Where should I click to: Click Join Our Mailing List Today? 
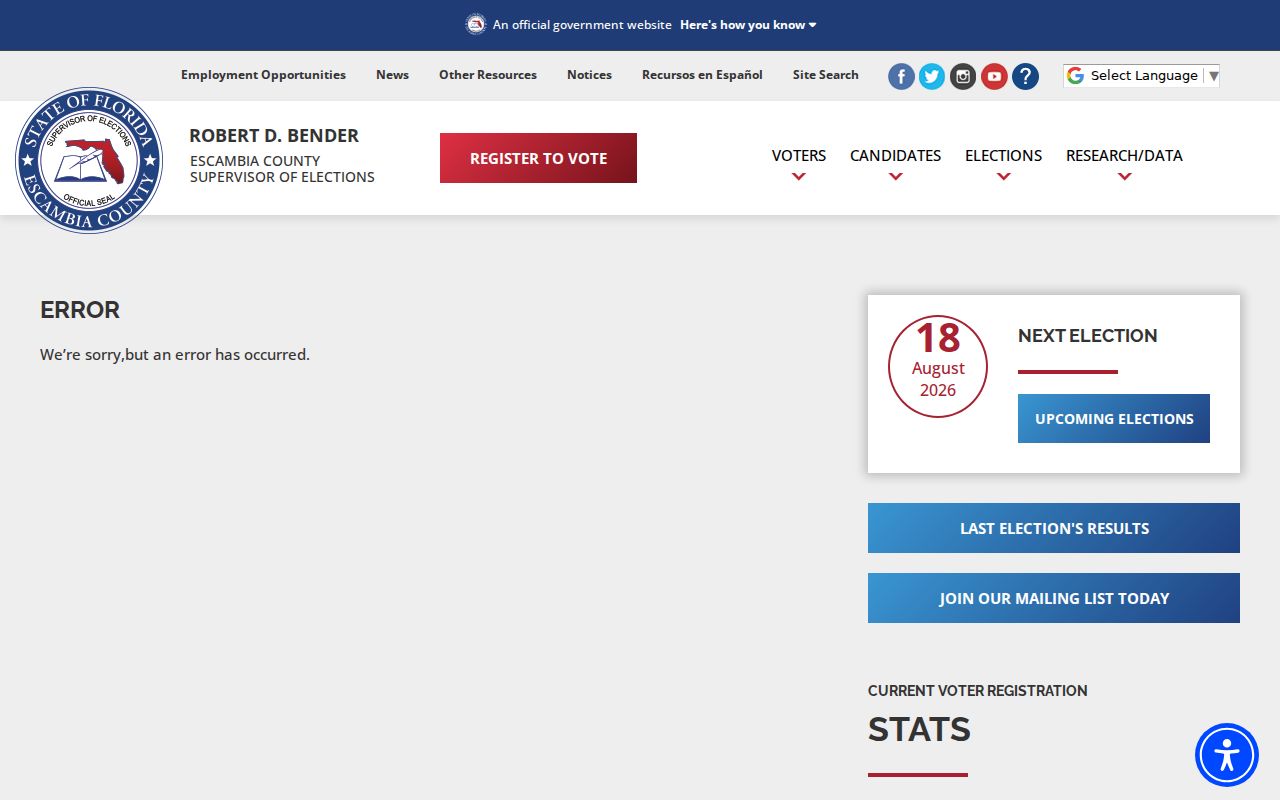1054,598
